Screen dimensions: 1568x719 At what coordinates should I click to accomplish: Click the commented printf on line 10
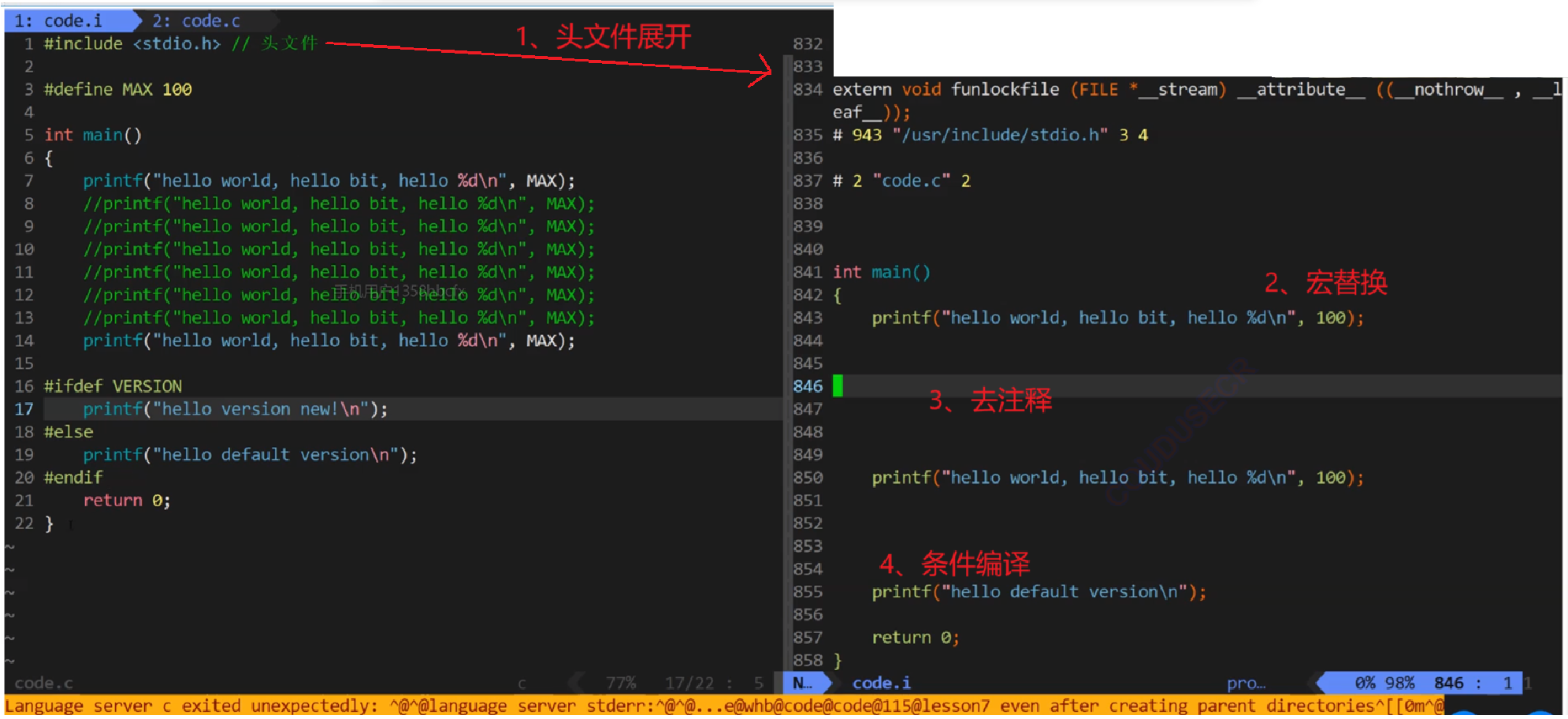click(x=340, y=249)
